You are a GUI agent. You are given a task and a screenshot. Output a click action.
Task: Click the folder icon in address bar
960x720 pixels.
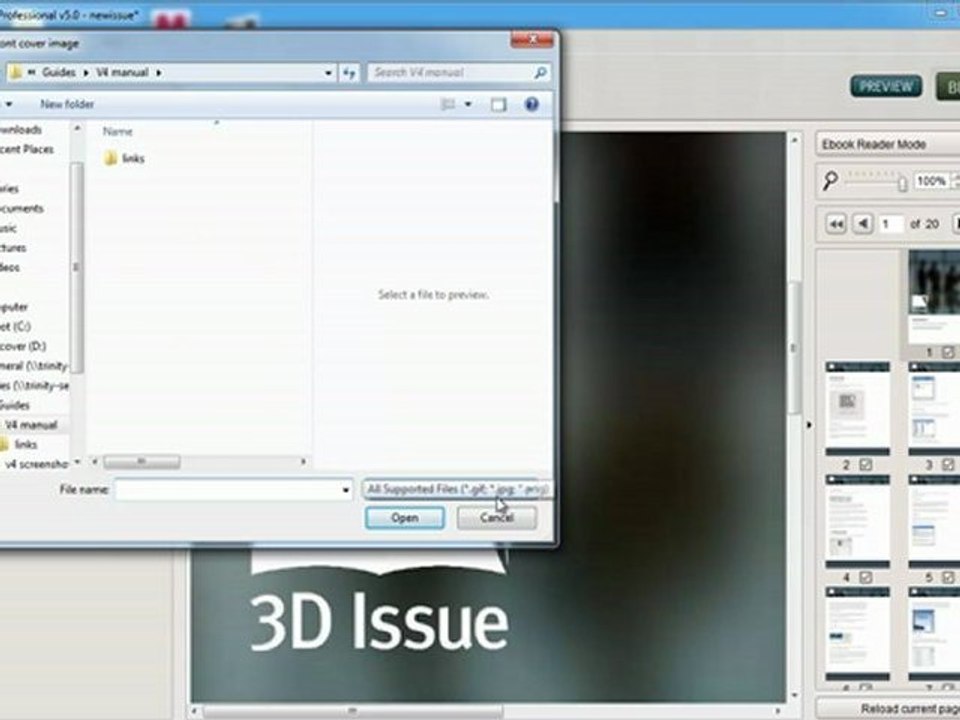[15, 72]
